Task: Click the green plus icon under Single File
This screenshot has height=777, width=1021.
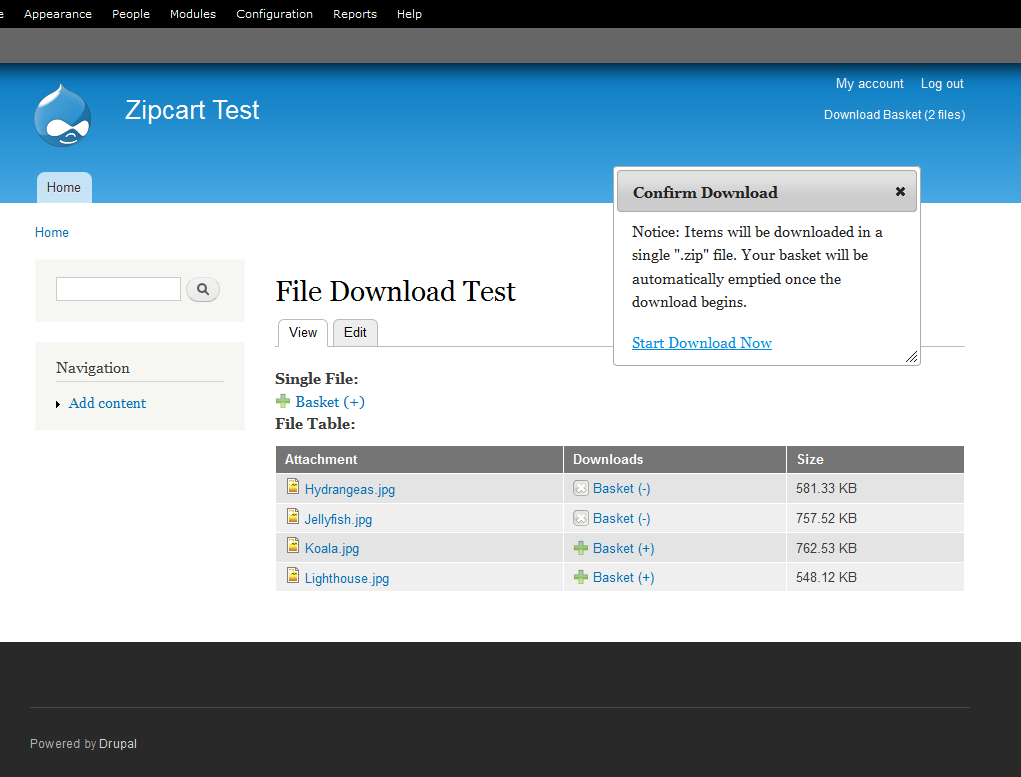Action: 283,401
